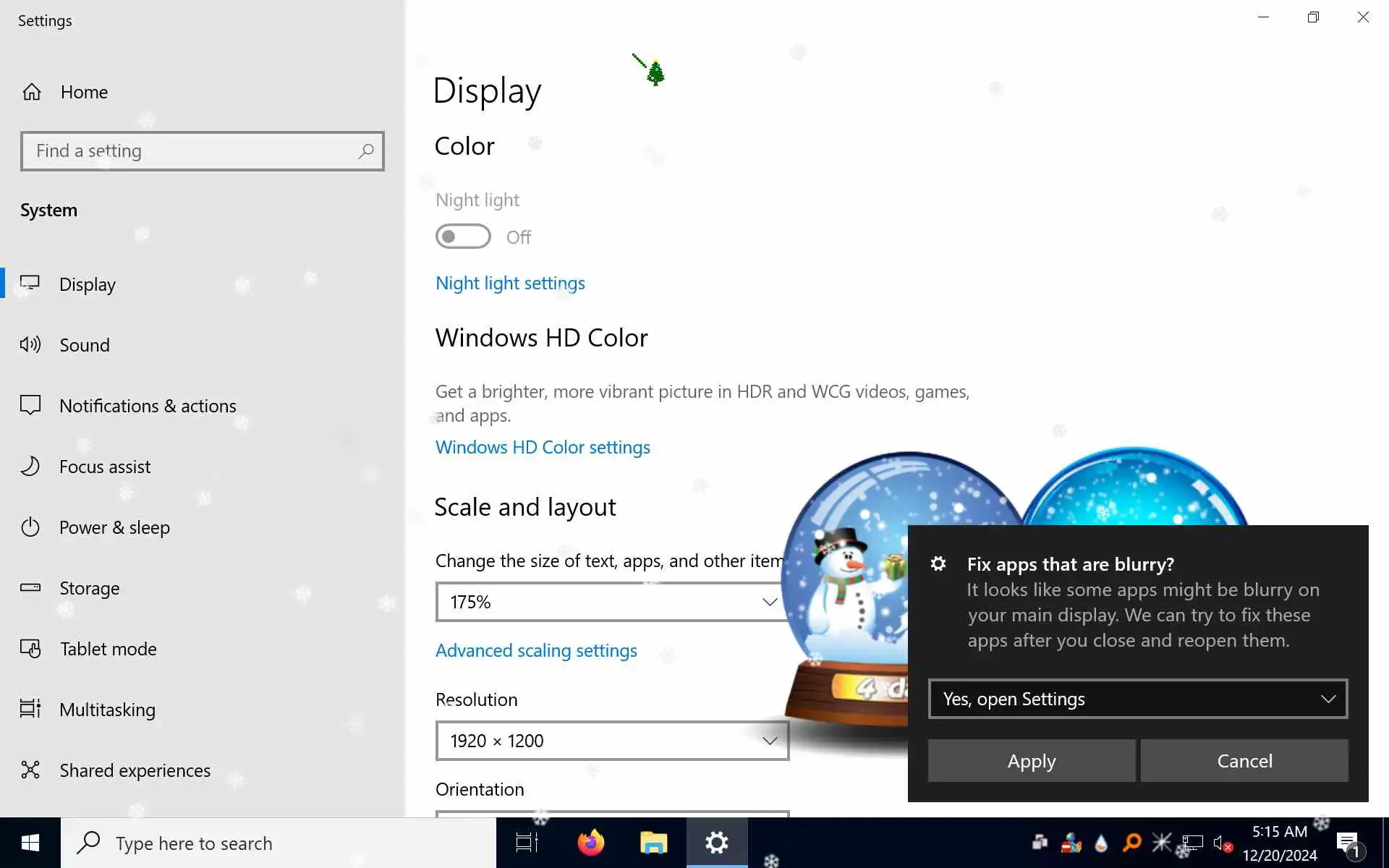Open the Action Center notification icon
This screenshot has height=868, width=1389.
point(1347,843)
